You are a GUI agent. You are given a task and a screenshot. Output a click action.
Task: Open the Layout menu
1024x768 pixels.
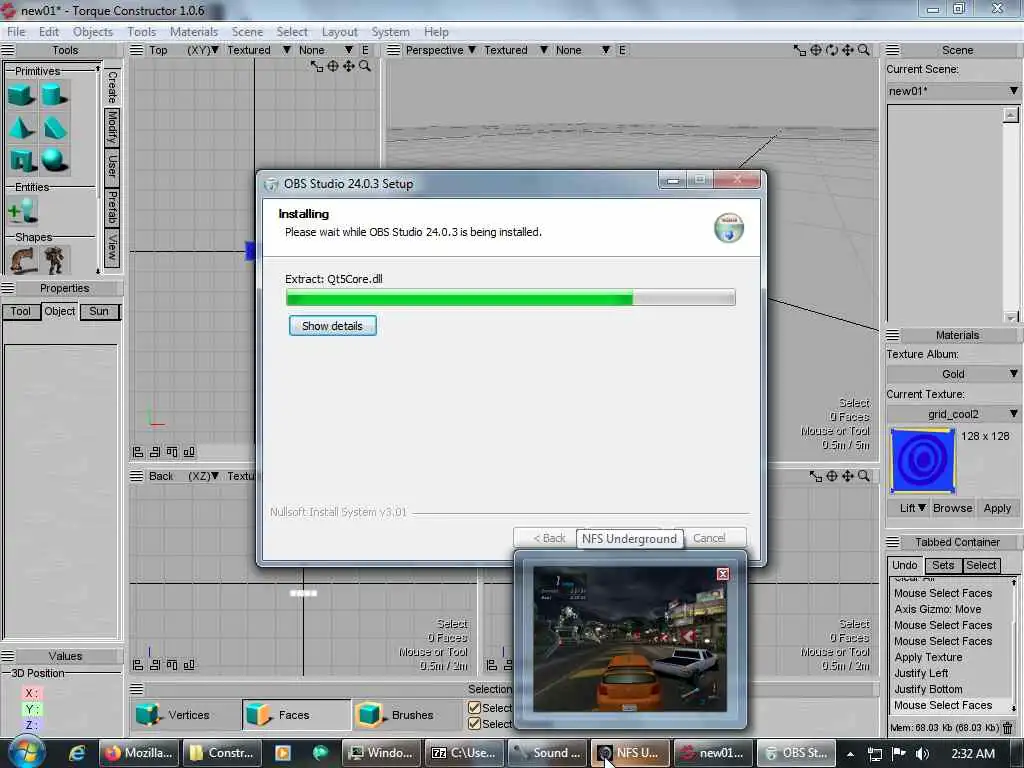[x=340, y=32]
